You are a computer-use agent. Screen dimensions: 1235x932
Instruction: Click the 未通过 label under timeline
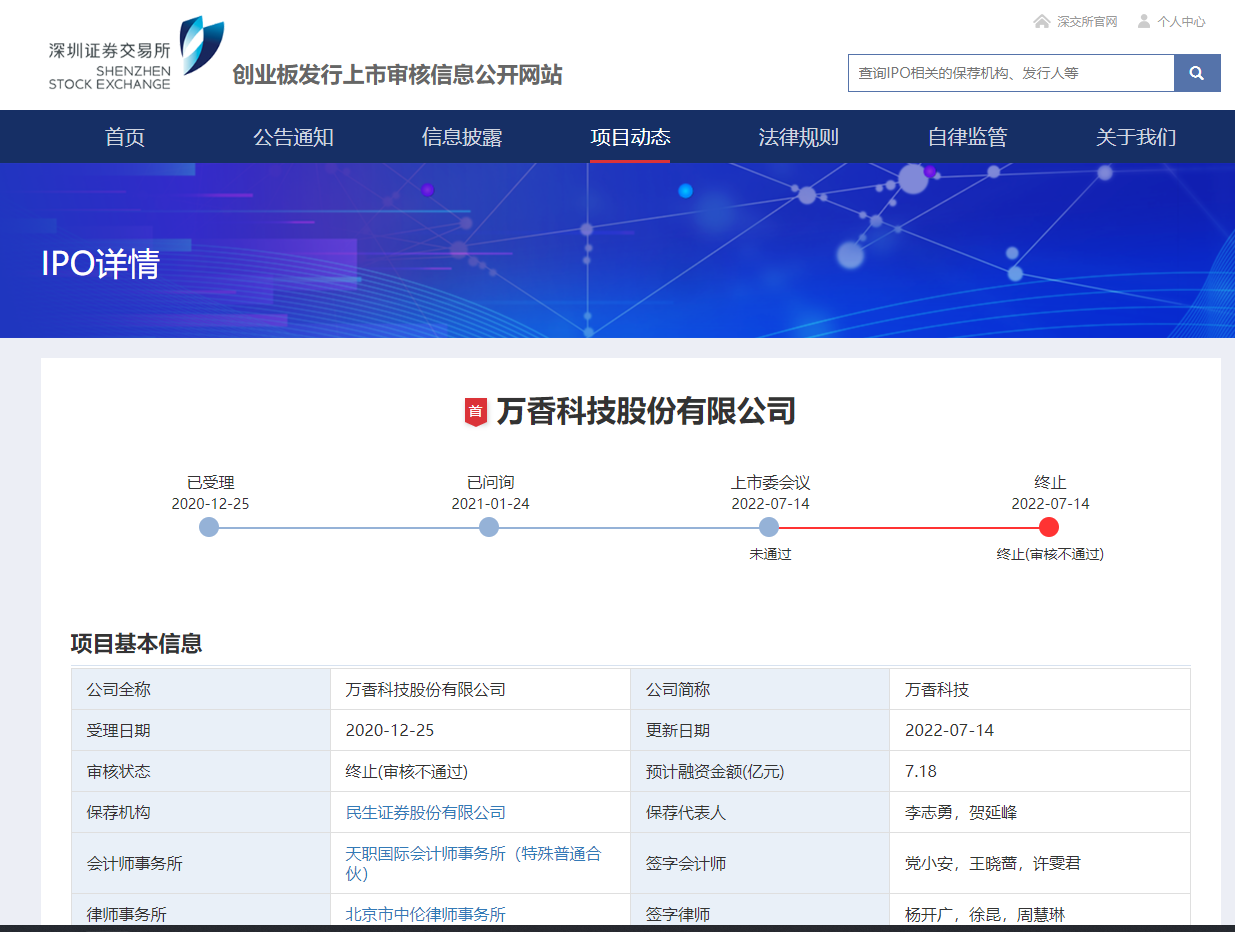[x=770, y=554]
